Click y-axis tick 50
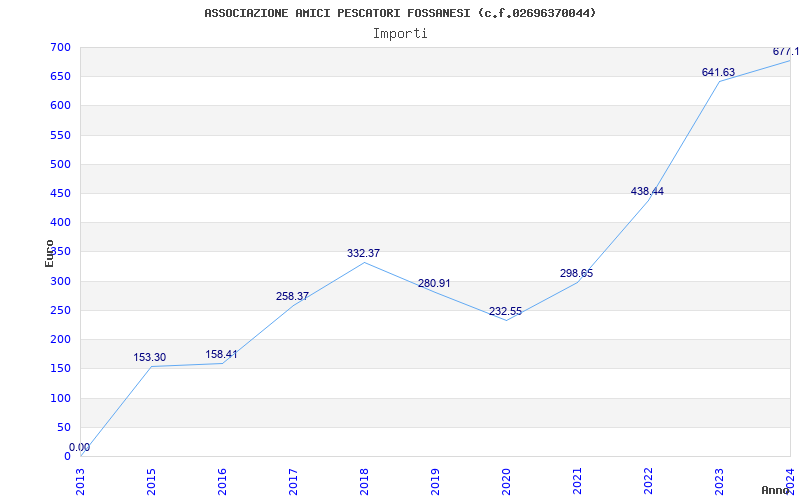Image resolution: width=800 pixels, height=500 pixels. [x=64, y=427]
